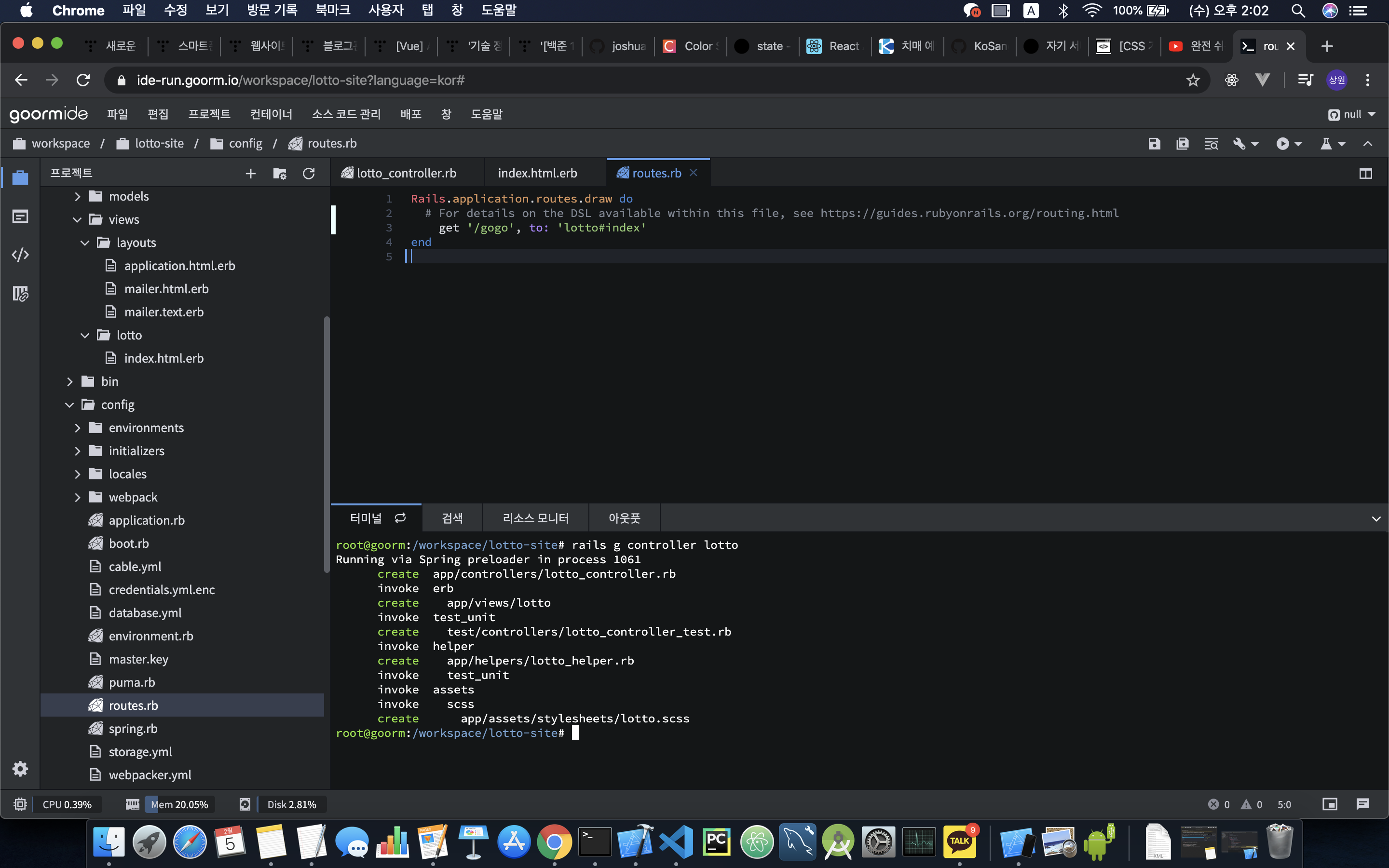Image resolution: width=1389 pixels, height=868 pixels.
Task: Click the save file icon in the toolbar
Action: 1154,144
